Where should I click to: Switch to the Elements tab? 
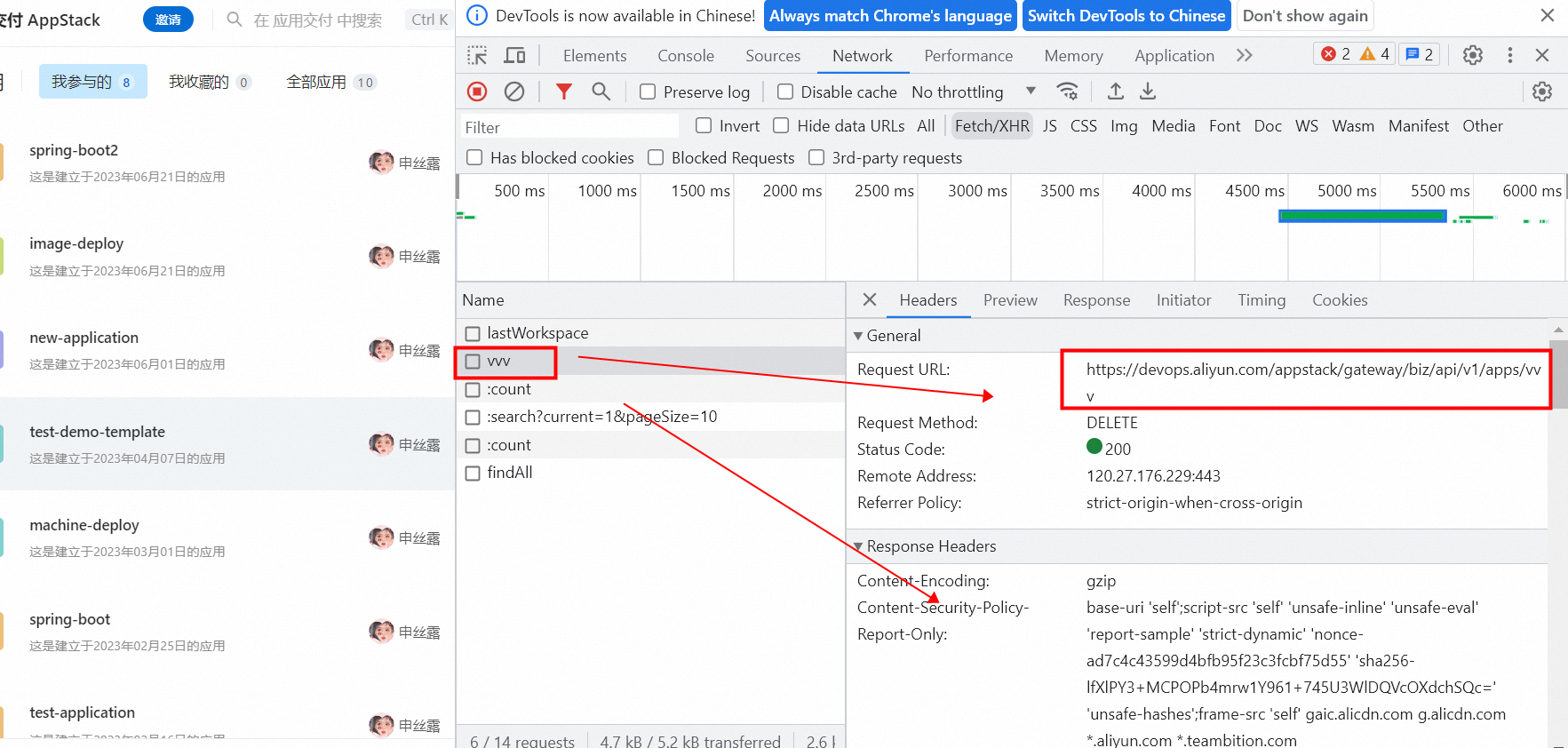[594, 55]
